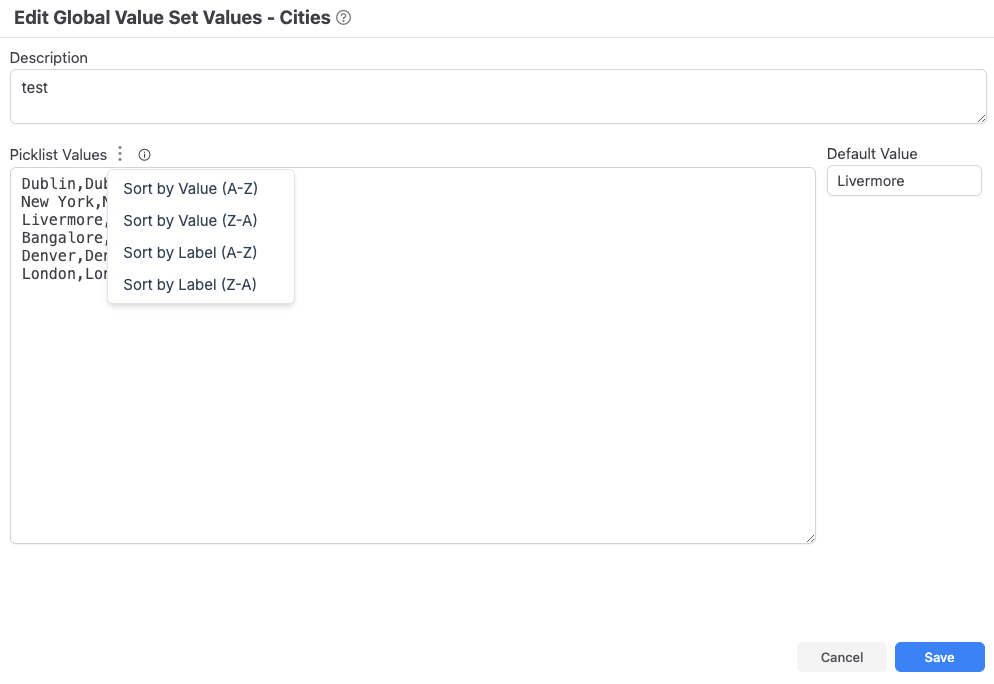Select Sort by Value (A-Z)
994x684 pixels.
point(191,189)
